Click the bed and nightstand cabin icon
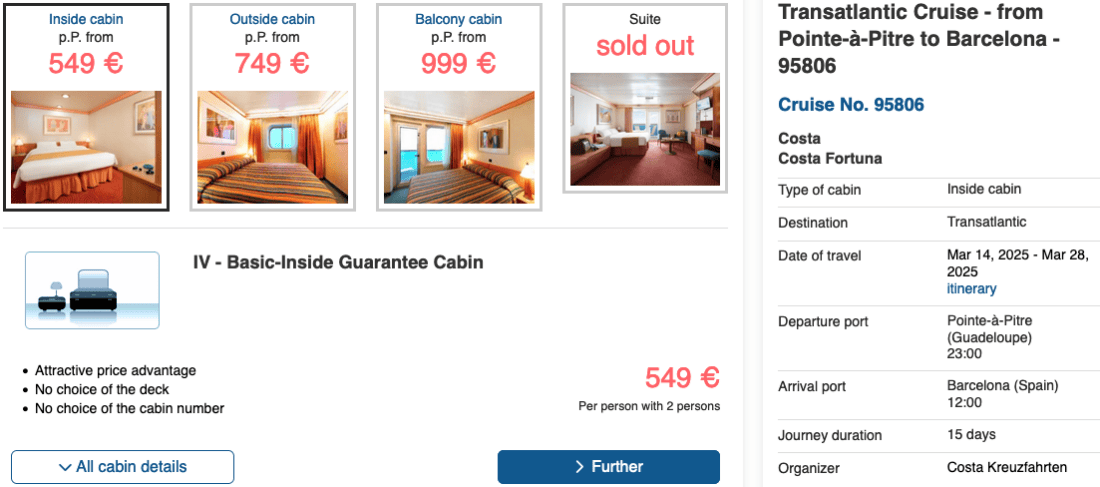The image size is (1100, 487). (92, 290)
